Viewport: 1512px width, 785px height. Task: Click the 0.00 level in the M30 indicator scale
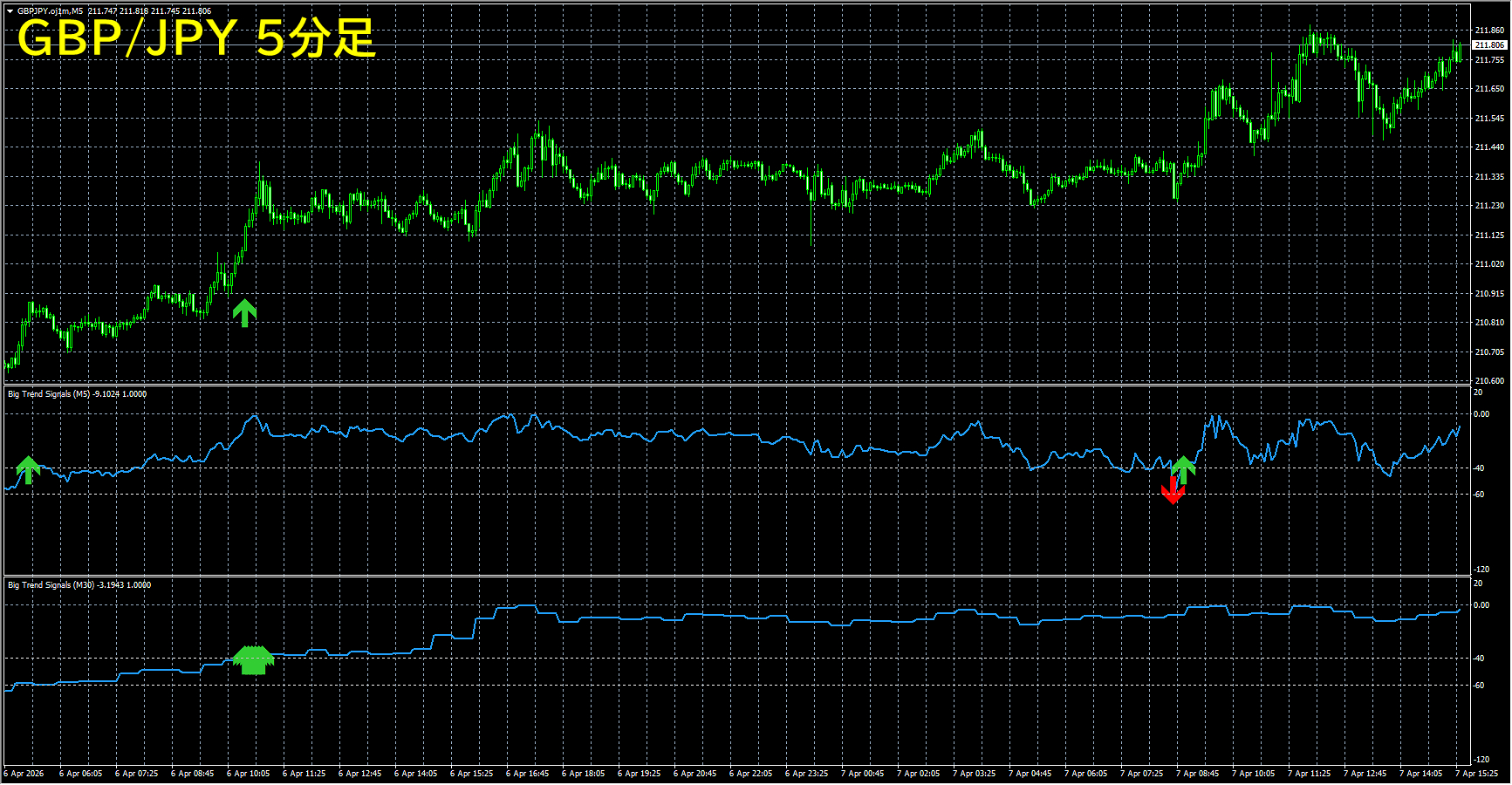click(x=1481, y=605)
